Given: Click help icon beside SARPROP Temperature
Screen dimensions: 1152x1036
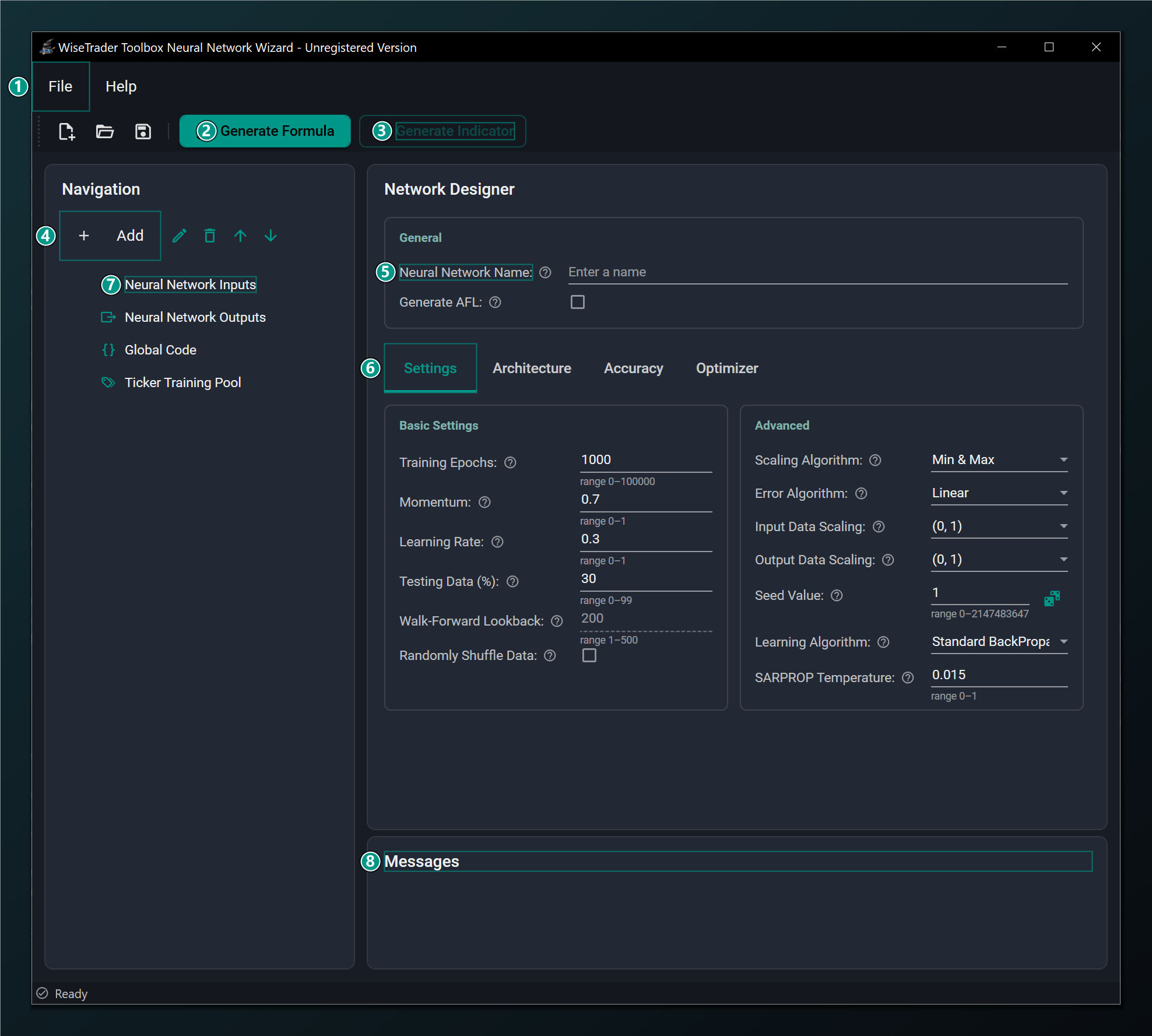Looking at the screenshot, I should pos(908,677).
